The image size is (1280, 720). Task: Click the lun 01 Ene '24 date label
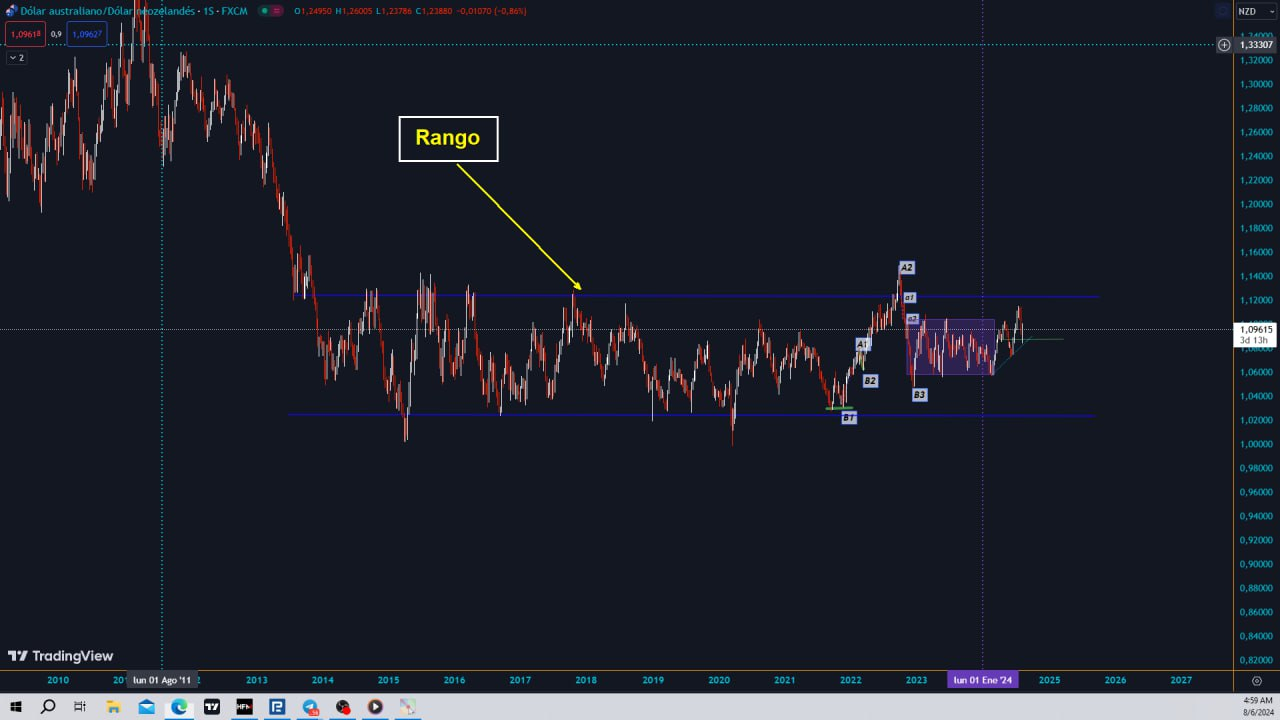(983, 680)
